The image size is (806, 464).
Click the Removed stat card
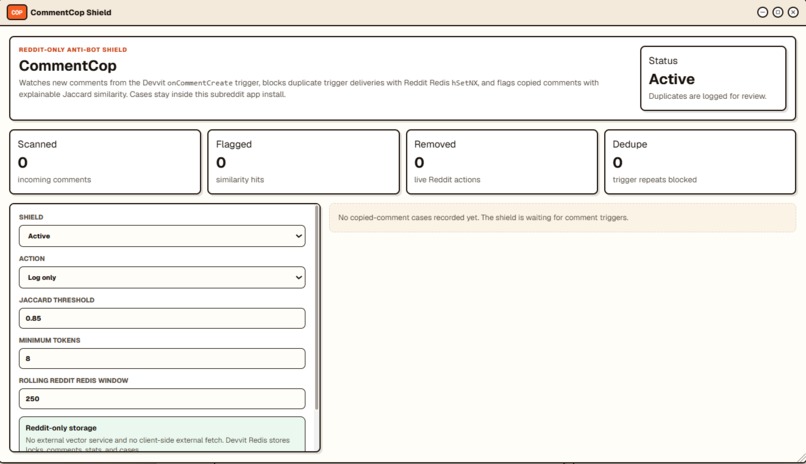502,162
